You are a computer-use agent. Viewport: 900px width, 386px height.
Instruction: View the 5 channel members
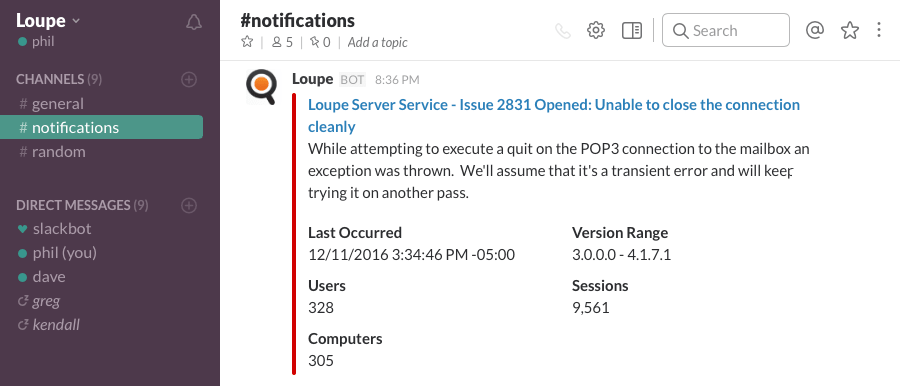tap(282, 42)
